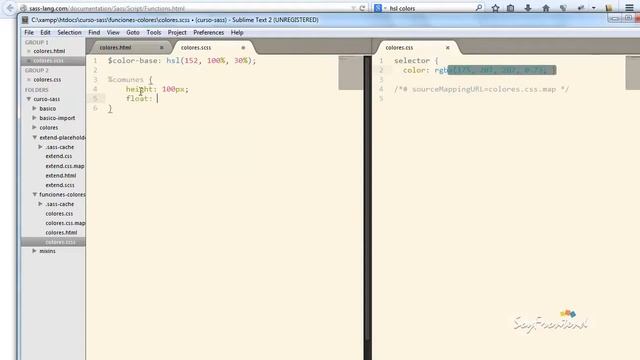Click the 'hsl(152, 100%, 30%)' value
The height and width of the screenshot is (360, 640).
(x=209, y=61)
